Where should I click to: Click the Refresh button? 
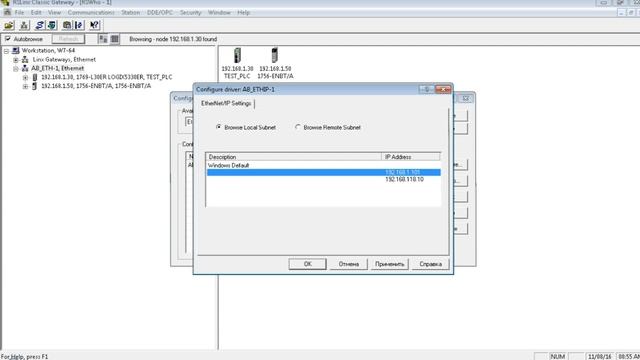point(69,39)
